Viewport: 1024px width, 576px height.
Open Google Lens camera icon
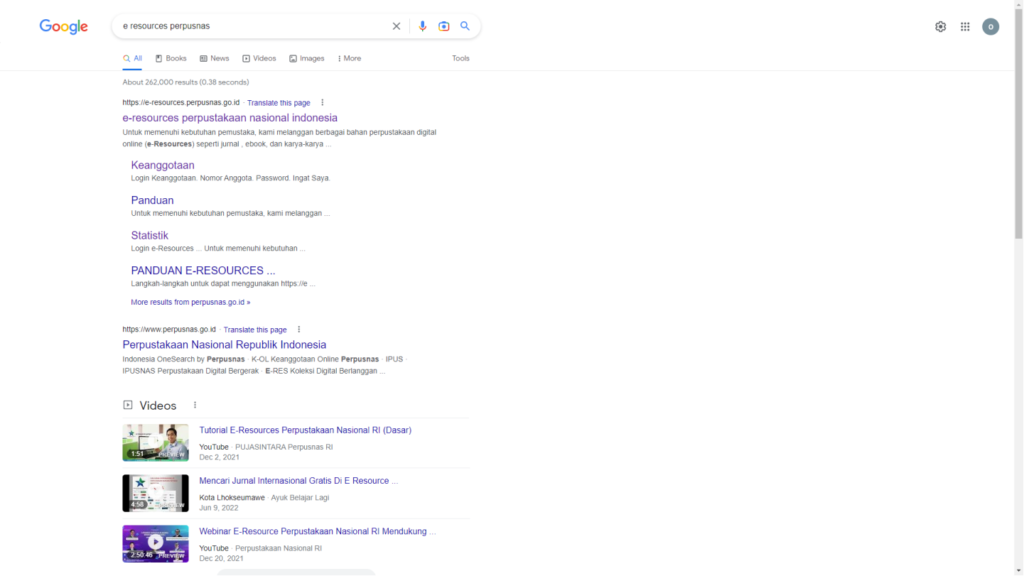click(444, 26)
